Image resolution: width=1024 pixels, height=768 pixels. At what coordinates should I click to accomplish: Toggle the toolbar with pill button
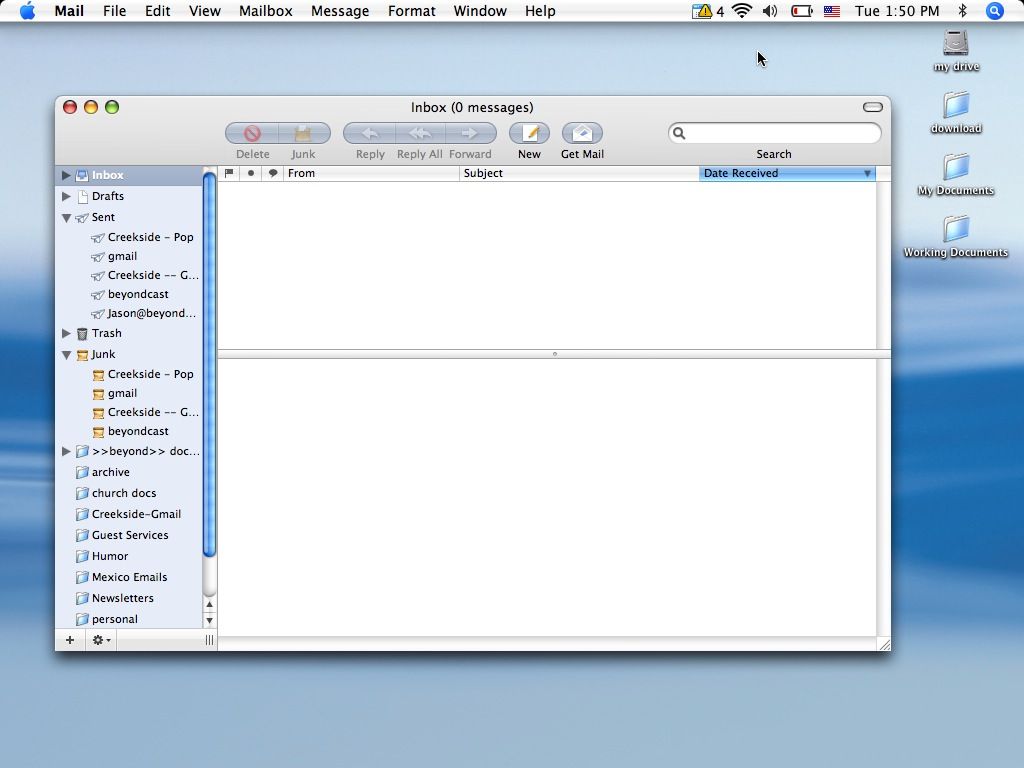872,107
